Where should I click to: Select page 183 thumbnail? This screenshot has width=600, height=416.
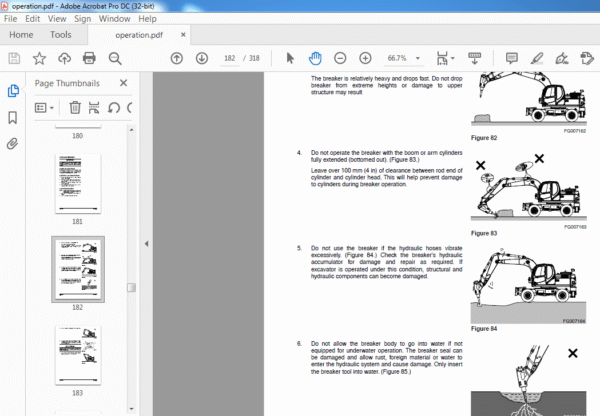click(x=78, y=355)
